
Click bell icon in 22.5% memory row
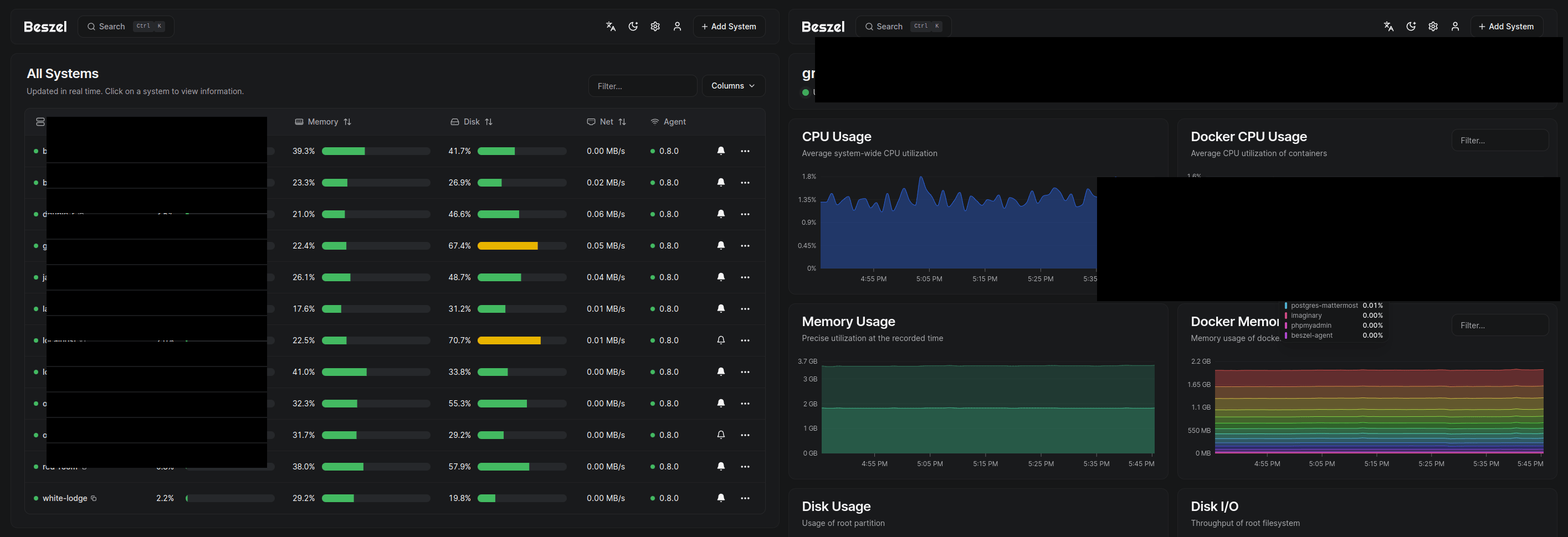point(721,340)
